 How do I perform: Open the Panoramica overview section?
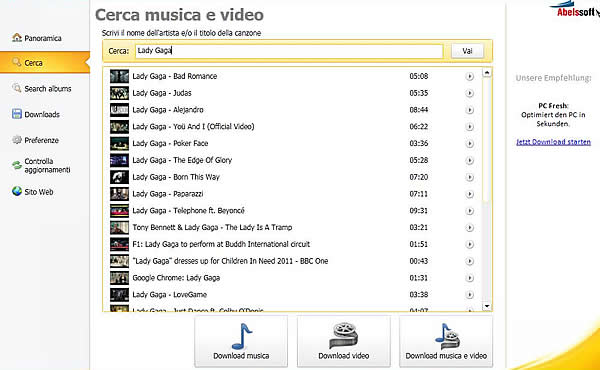coord(37,38)
